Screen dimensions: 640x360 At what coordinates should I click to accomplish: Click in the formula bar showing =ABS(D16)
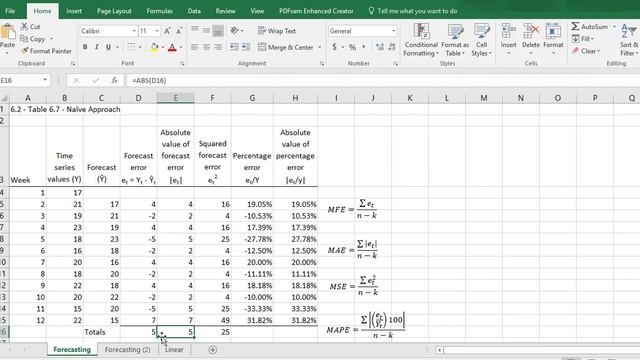382,80
